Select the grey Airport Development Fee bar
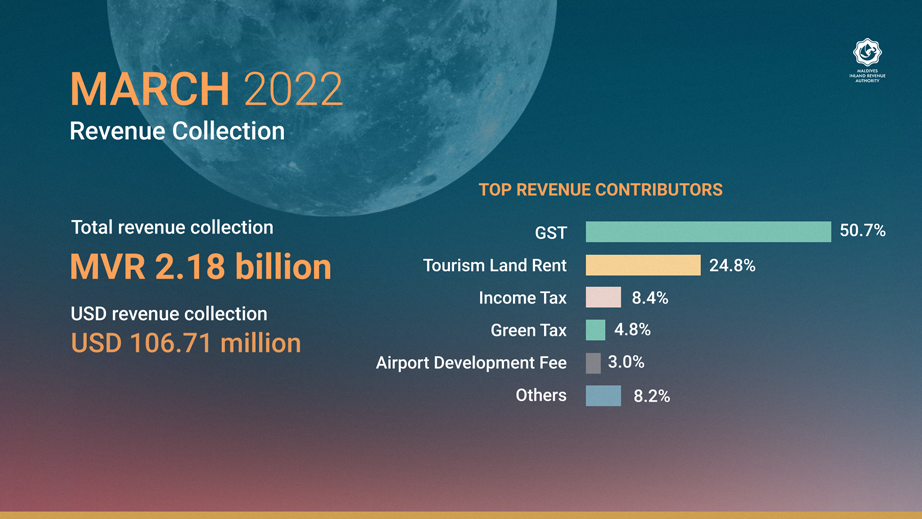The image size is (922, 519). tap(593, 363)
